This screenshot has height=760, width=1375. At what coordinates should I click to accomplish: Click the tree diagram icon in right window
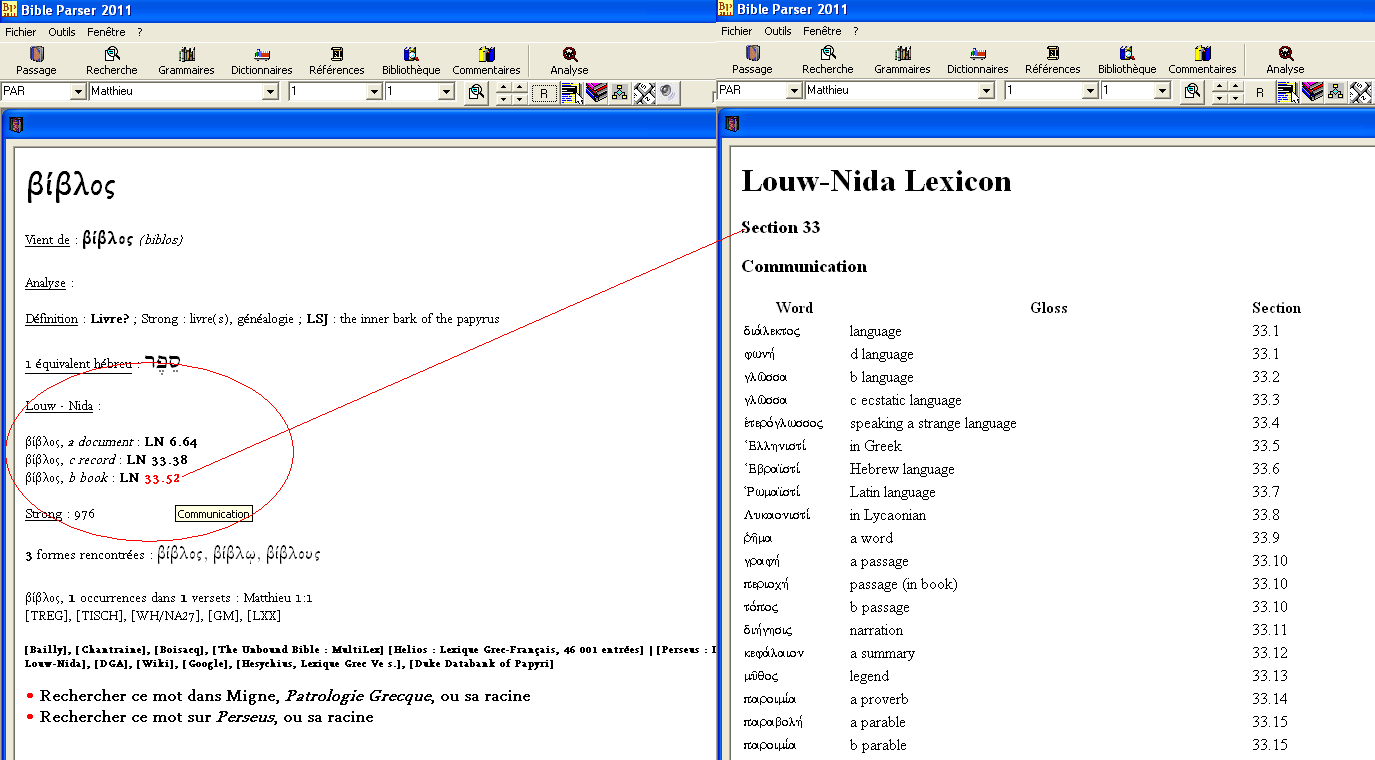pos(1336,93)
